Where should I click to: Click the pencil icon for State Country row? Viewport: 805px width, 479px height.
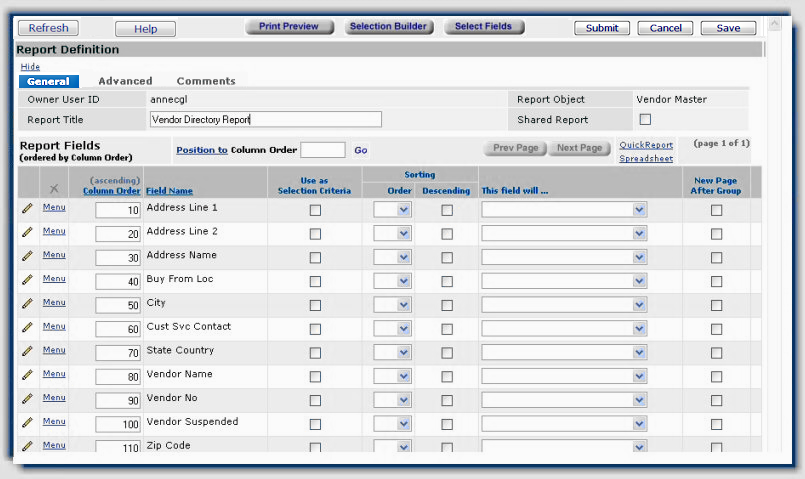(x=27, y=351)
